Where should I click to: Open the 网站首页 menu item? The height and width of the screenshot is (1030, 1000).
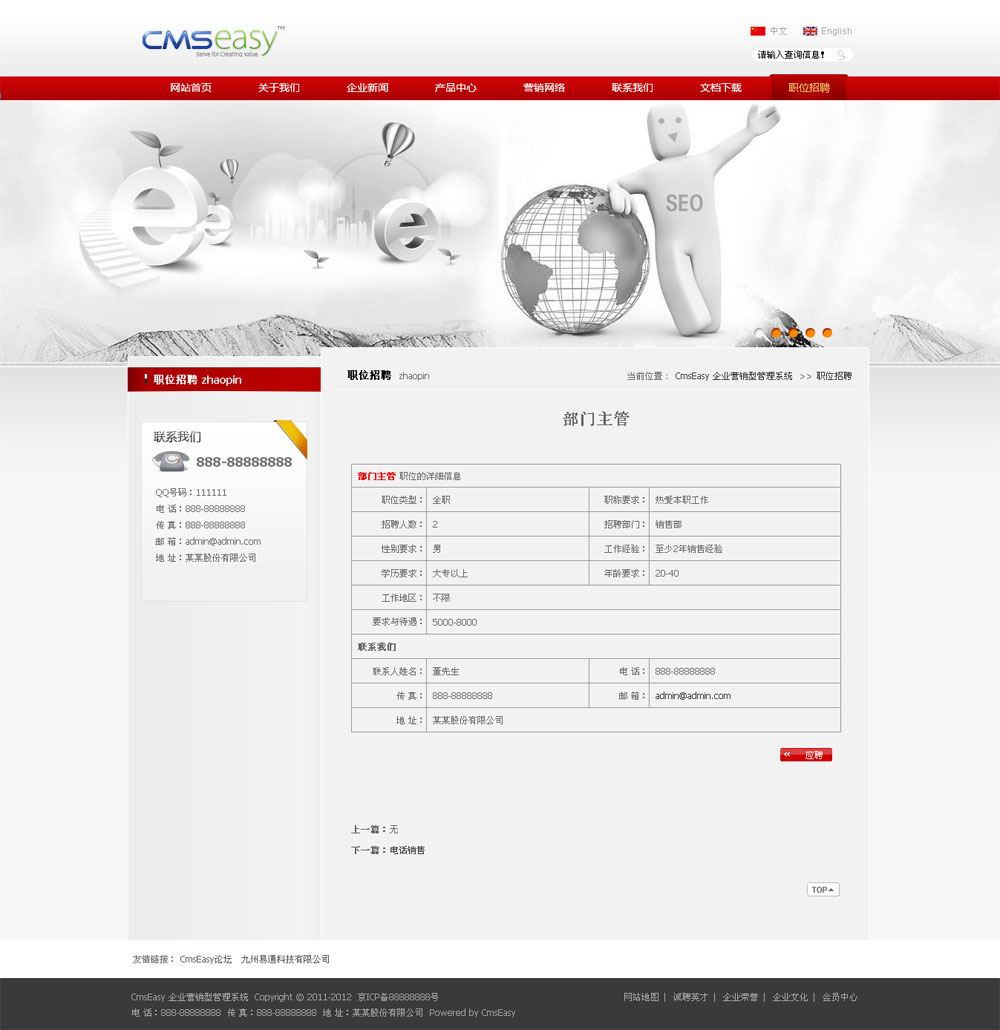coord(191,88)
